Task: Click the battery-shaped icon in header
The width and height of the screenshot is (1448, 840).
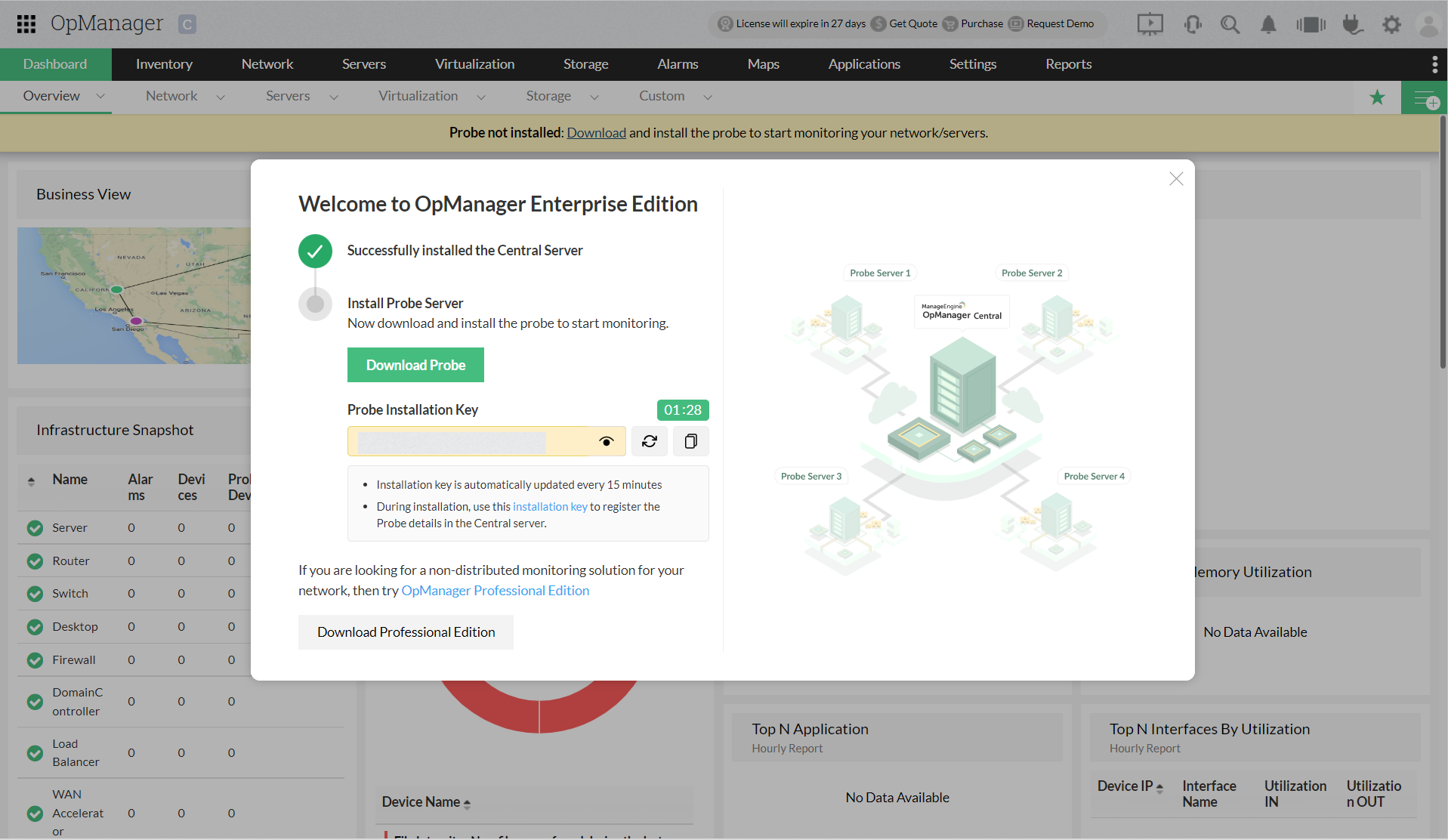Action: click(1311, 24)
